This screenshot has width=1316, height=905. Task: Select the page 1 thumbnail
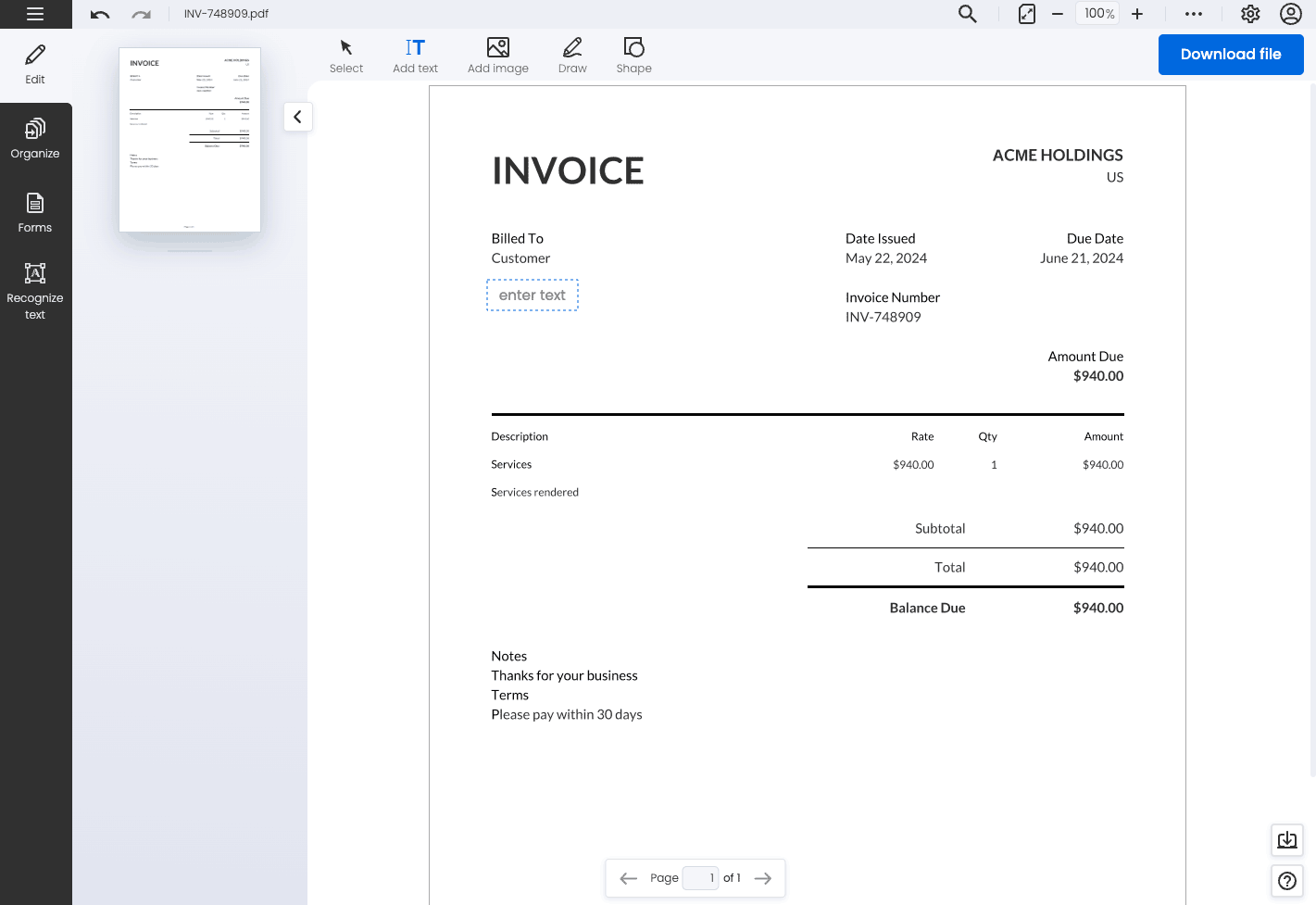pos(189,139)
